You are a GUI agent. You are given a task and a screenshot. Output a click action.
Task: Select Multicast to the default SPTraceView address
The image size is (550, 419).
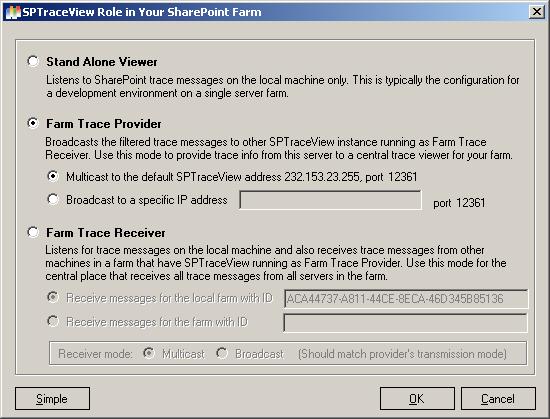pos(53,176)
